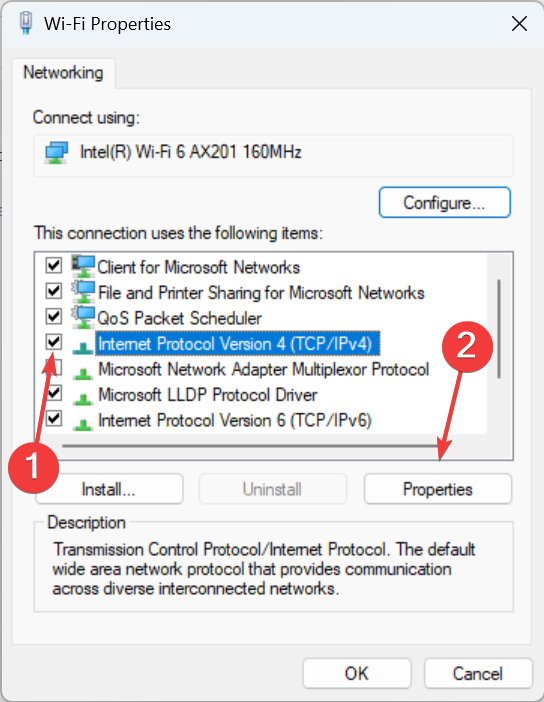
Task: Uncheck Client for Microsoft Networks checkbox
Action: pyautogui.click(x=54, y=265)
